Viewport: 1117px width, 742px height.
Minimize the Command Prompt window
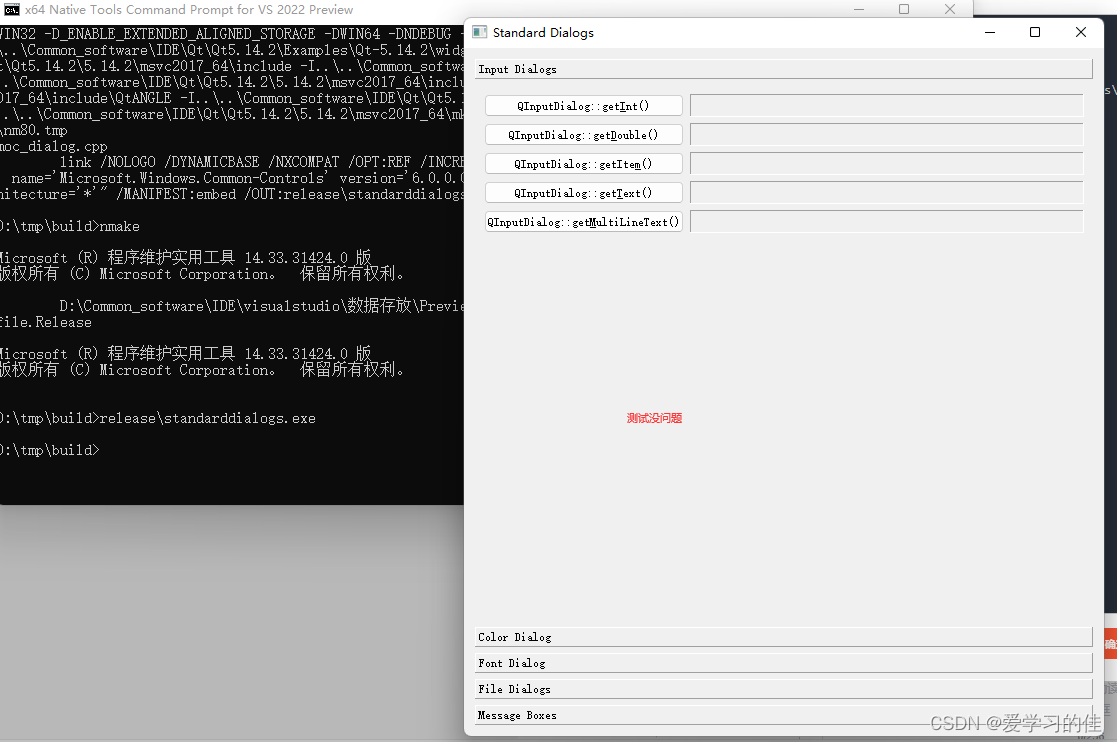point(859,9)
